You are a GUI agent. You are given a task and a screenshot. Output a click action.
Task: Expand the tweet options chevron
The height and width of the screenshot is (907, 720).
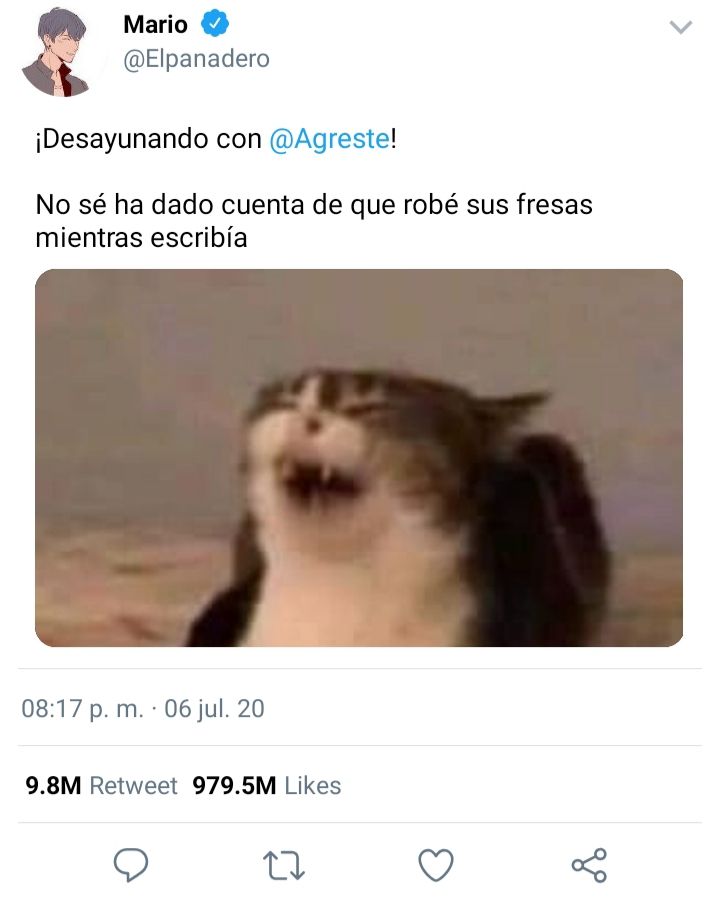(681, 27)
